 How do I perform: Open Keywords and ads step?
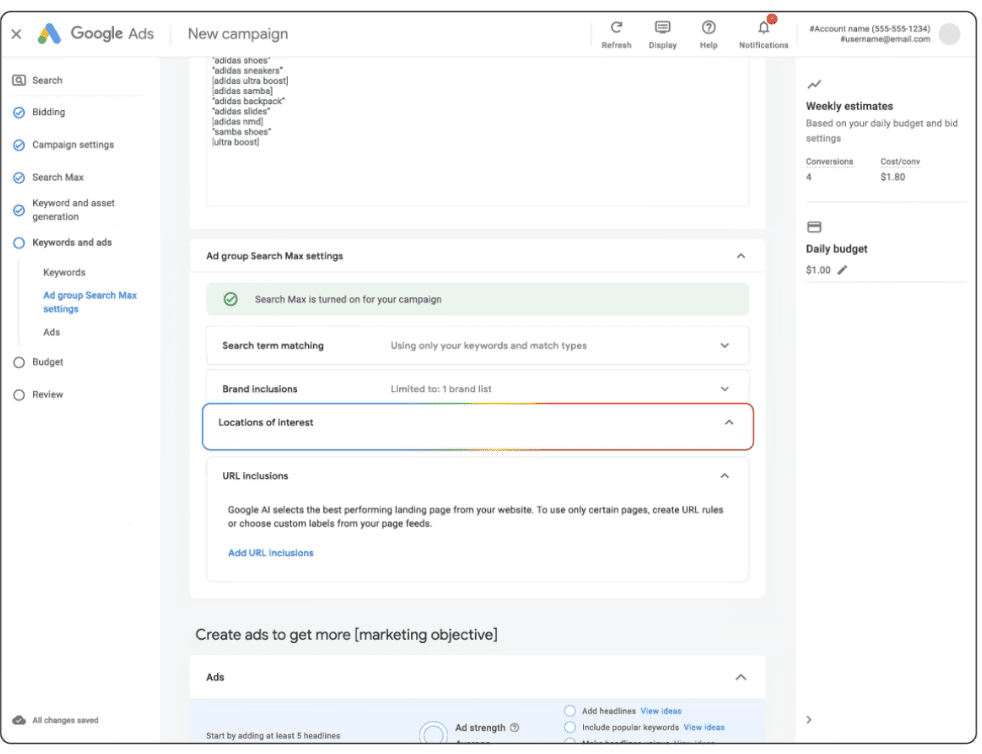(72, 242)
